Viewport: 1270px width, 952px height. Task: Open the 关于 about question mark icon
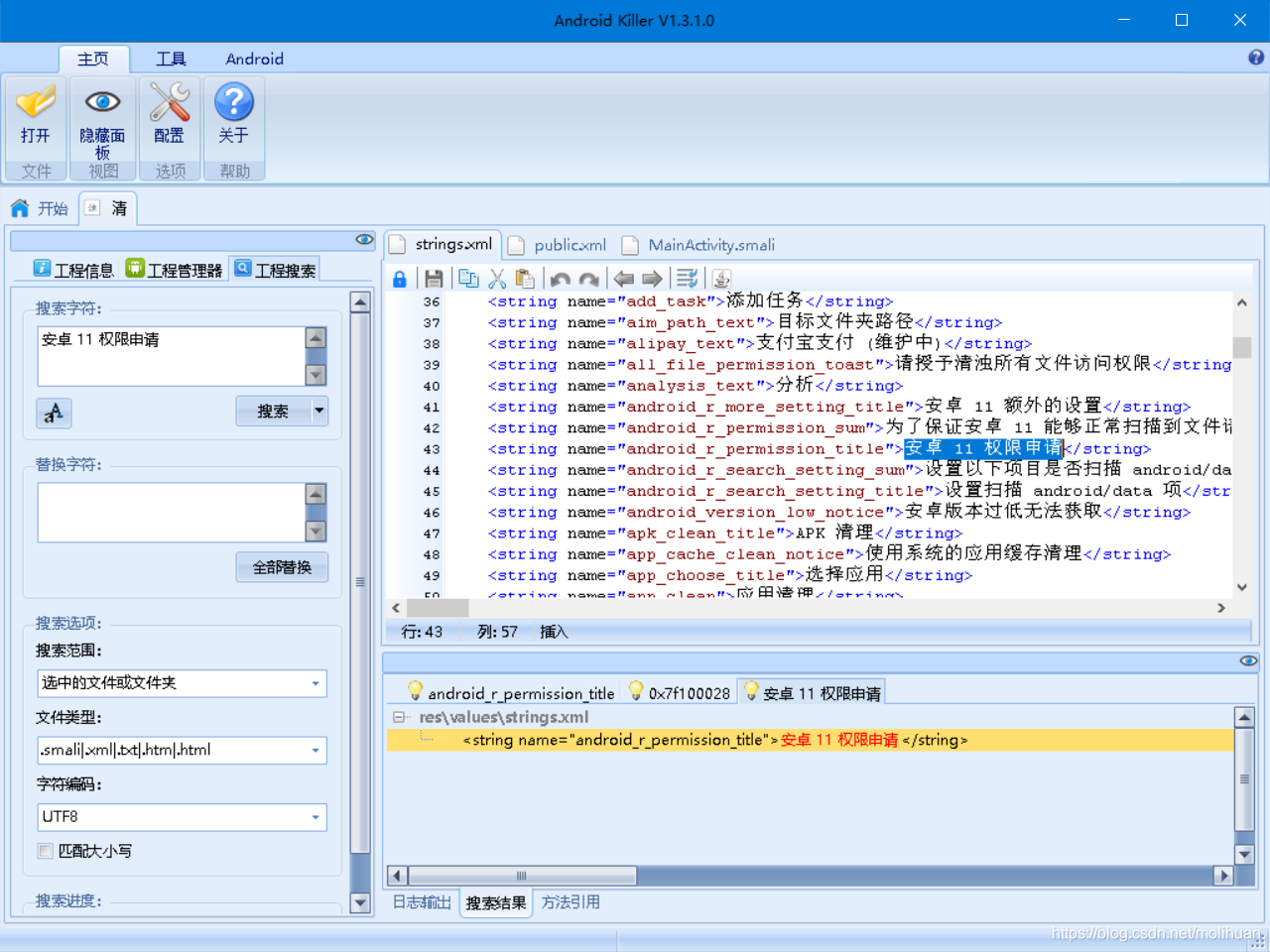[x=234, y=102]
